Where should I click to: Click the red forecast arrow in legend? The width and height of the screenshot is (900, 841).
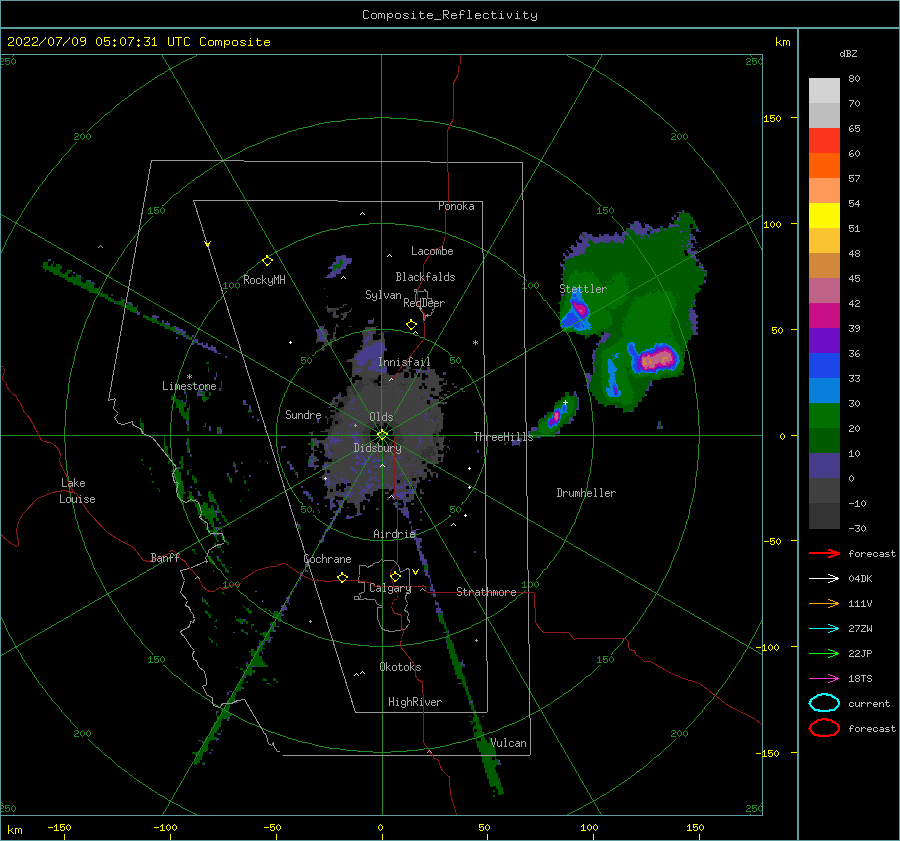pyautogui.click(x=824, y=553)
